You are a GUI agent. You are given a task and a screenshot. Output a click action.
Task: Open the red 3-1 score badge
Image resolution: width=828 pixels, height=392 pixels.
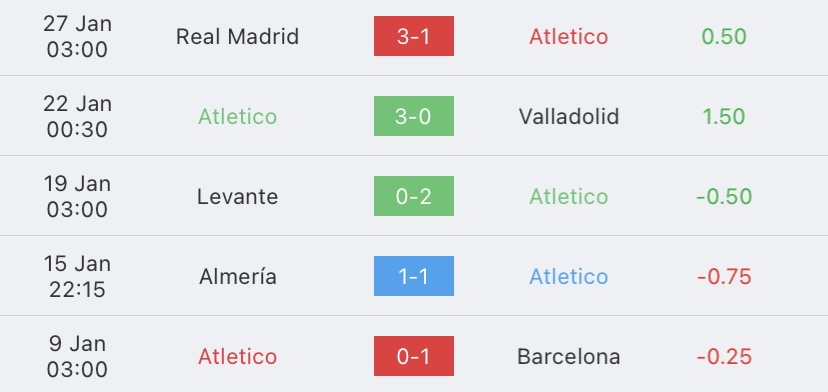coord(413,36)
